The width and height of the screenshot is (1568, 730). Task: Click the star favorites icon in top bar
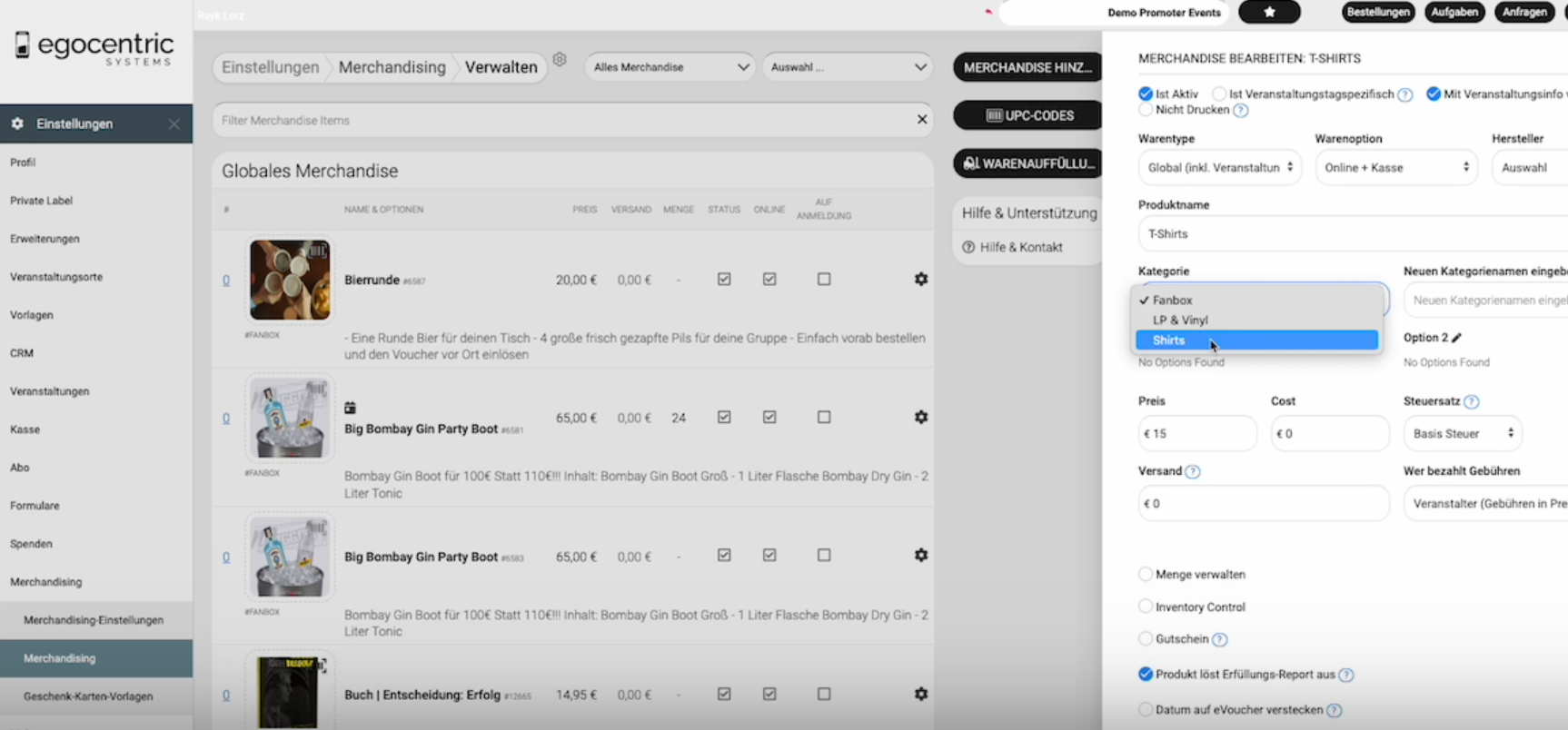tap(1269, 12)
